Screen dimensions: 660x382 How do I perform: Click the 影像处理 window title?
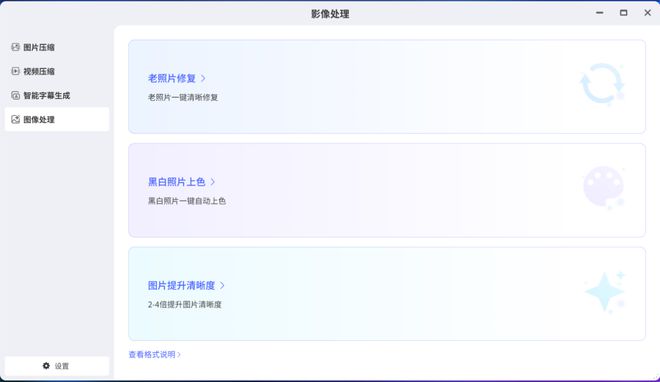pyautogui.click(x=330, y=14)
